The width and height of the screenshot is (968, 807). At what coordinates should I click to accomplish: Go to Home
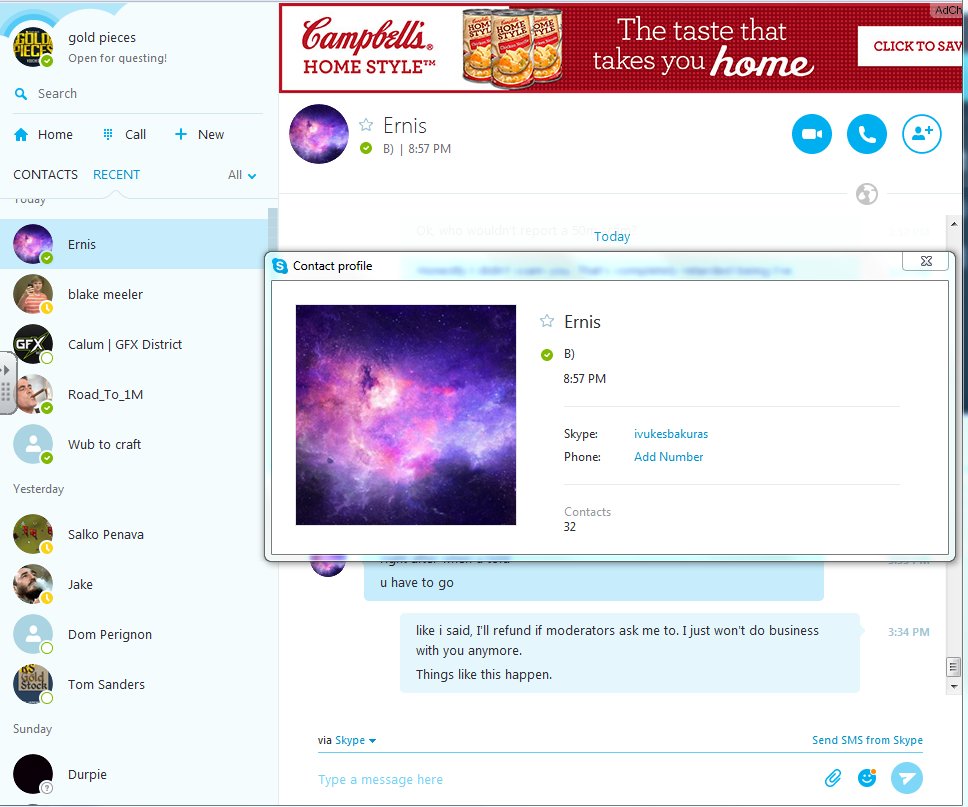[43, 135]
